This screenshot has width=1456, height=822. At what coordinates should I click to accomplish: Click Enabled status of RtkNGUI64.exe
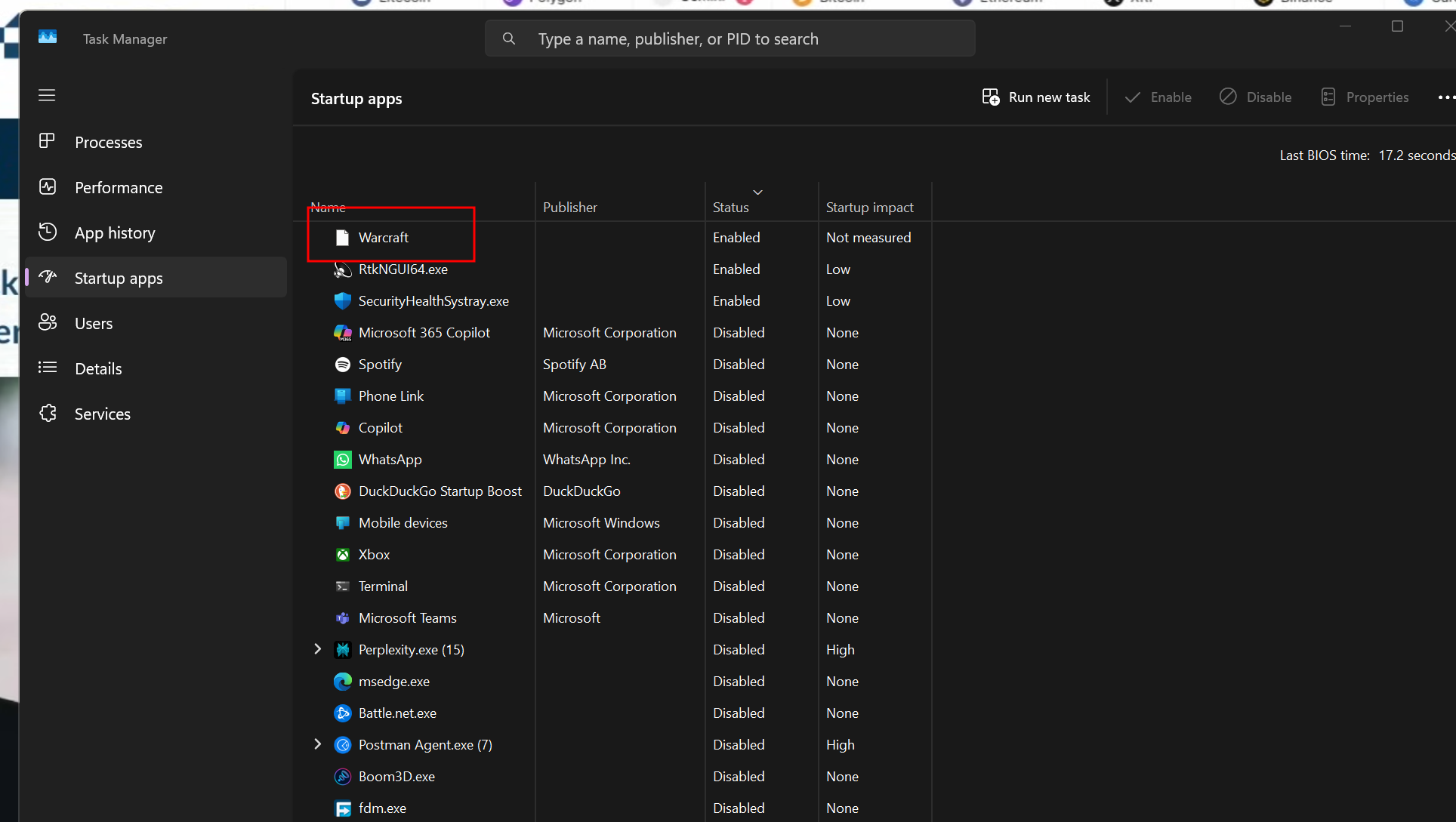click(736, 269)
